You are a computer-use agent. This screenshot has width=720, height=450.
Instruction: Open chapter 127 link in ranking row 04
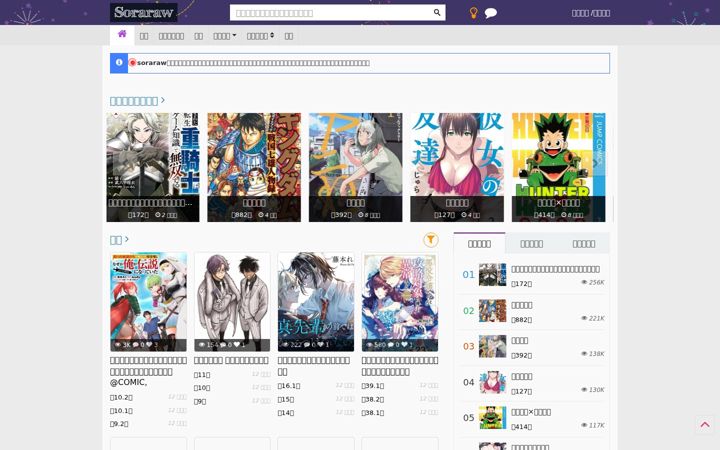(x=522, y=391)
